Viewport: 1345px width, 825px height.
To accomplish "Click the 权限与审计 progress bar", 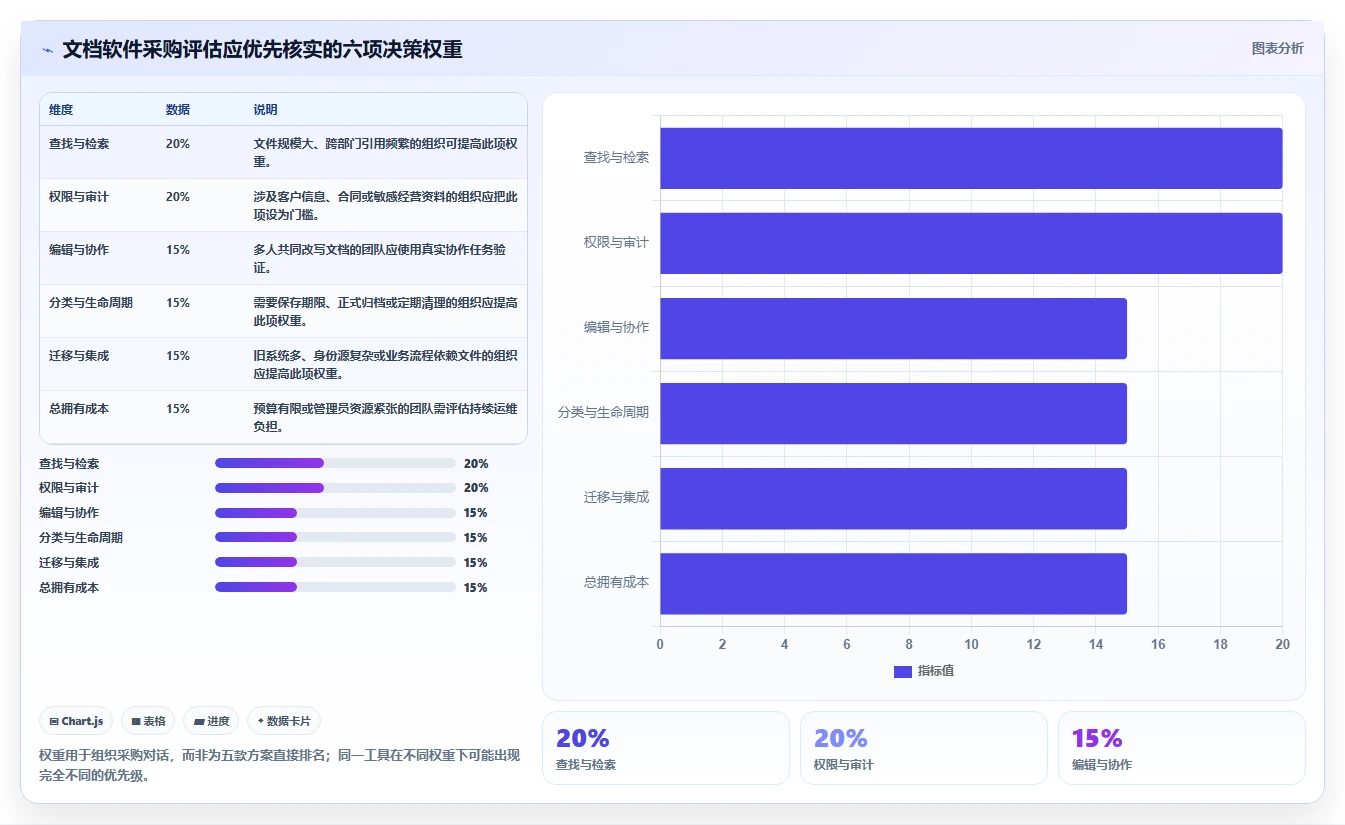I will tap(335, 488).
